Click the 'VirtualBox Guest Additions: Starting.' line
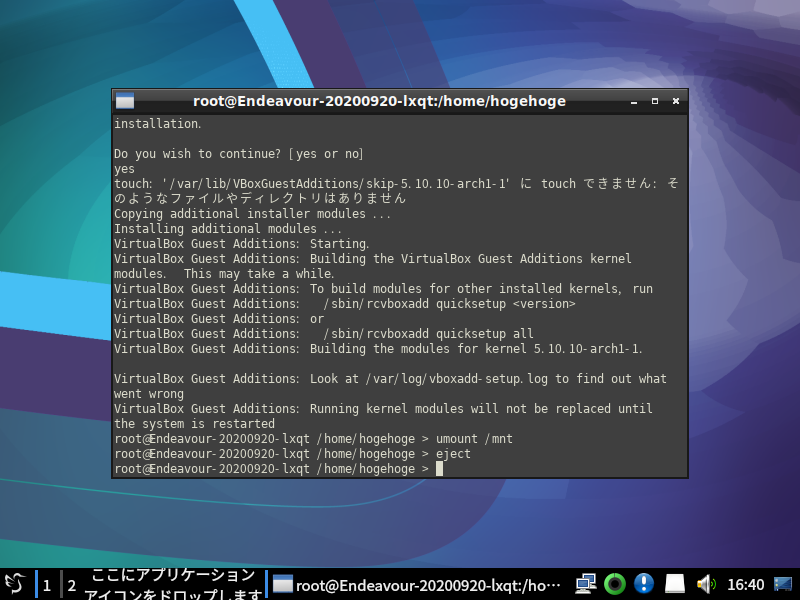Screen dimensions: 800x600 (x=241, y=244)
